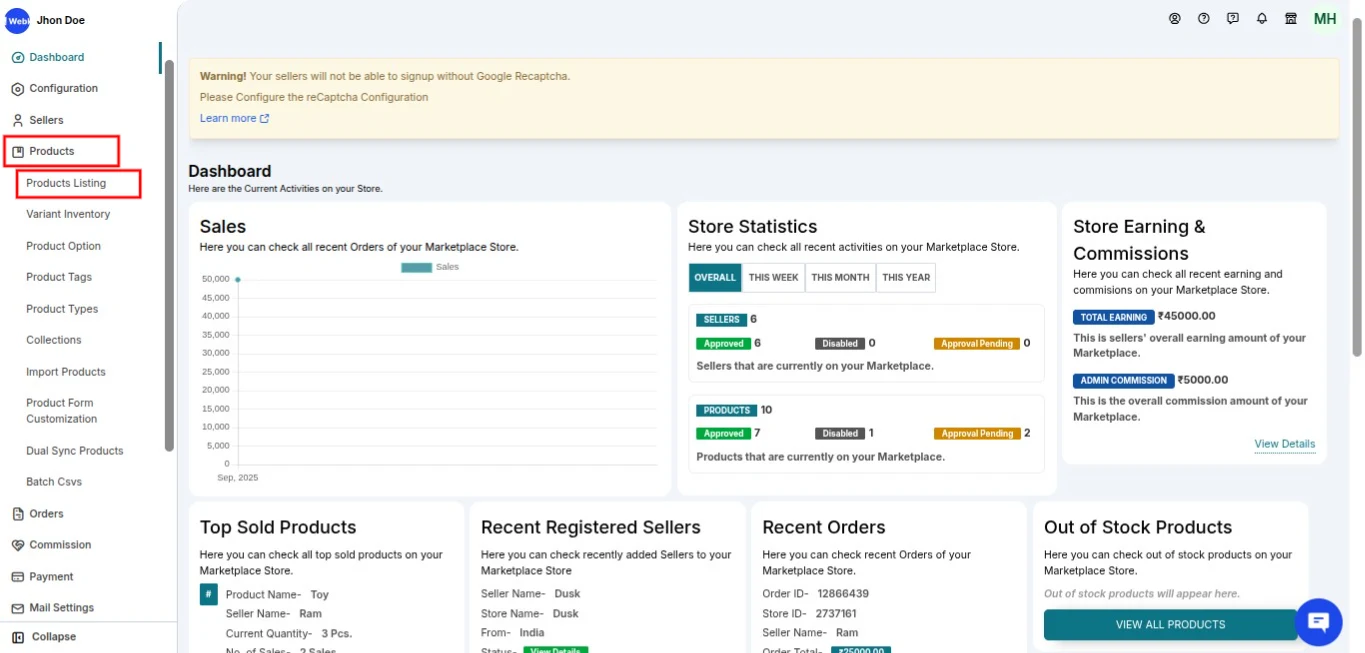
Task: Click the user account icon in header
Action: pos(1175,19)
